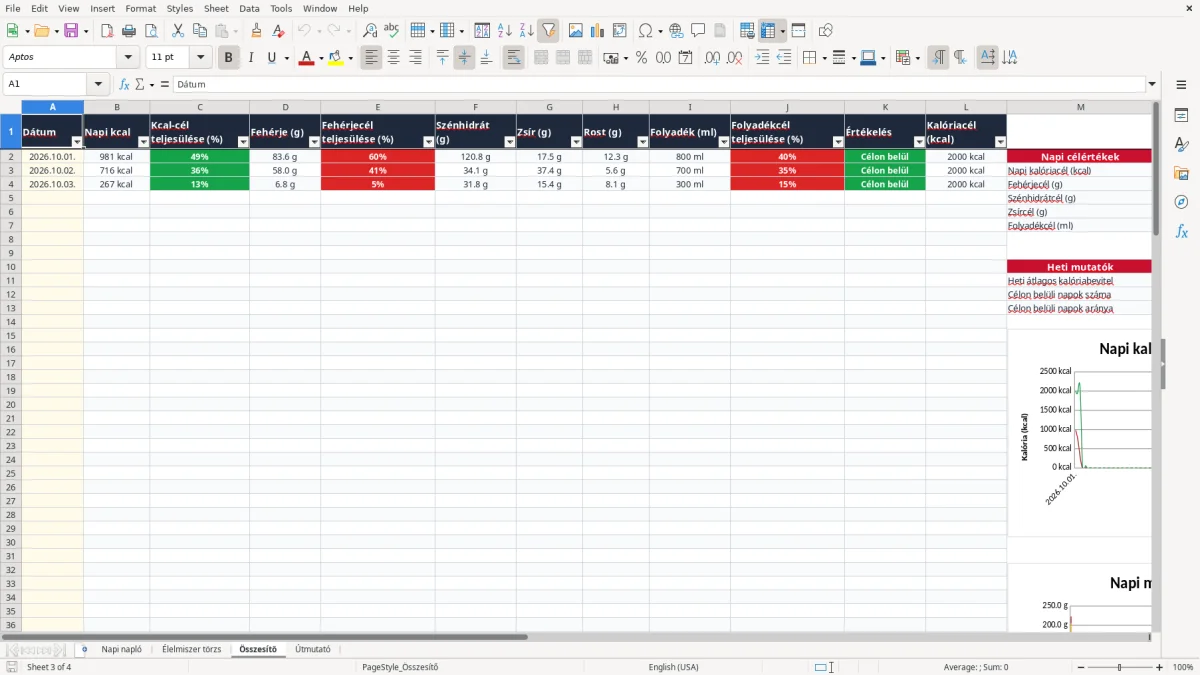
Task: Open the sidebar Navigator compass icon
Action: coord(1181,202)
